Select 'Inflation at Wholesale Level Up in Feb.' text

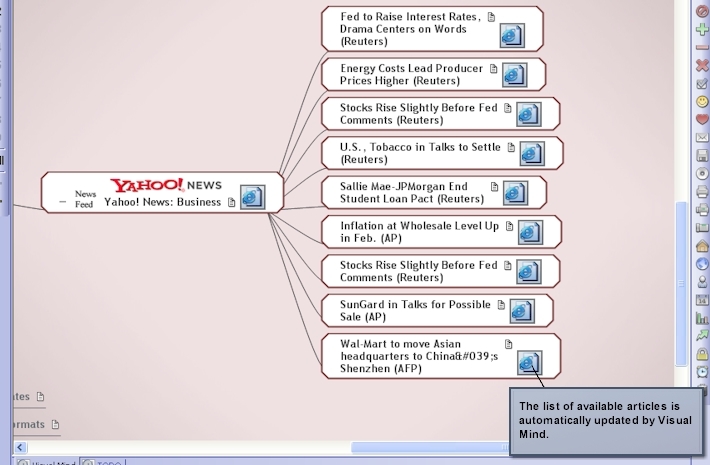pos(419,232)
